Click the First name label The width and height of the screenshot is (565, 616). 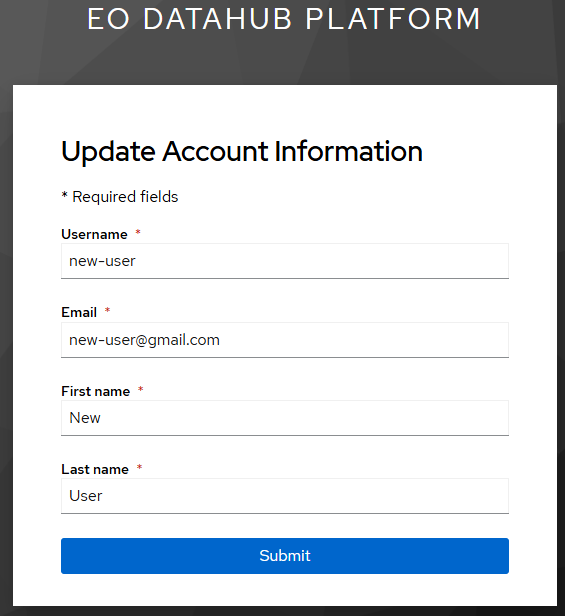(95, 391)
